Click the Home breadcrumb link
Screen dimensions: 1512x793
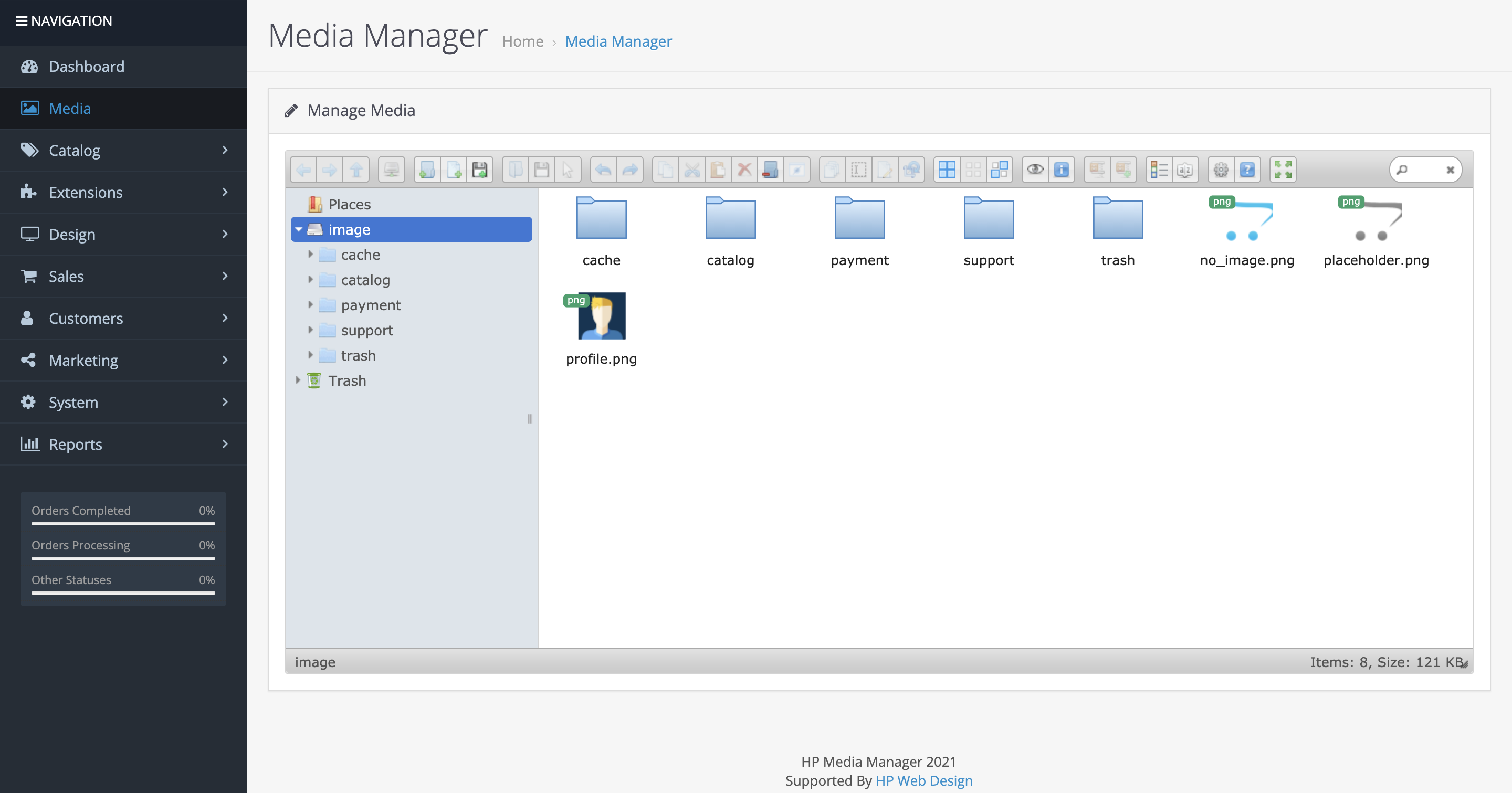point(522,41)
